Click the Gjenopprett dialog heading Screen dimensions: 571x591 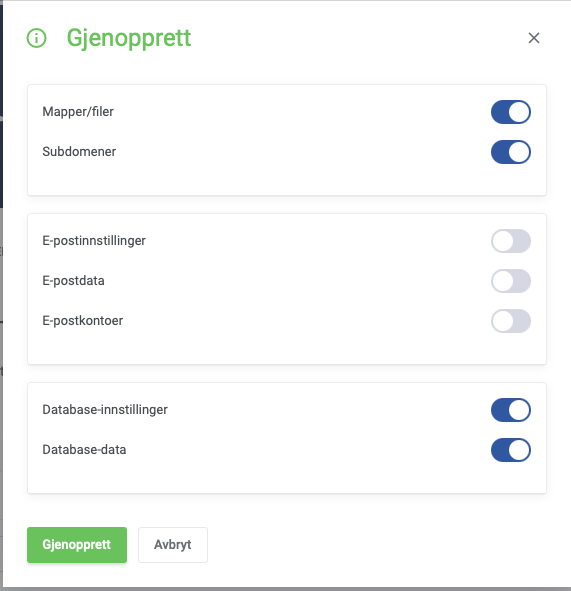tap(129, 39)
